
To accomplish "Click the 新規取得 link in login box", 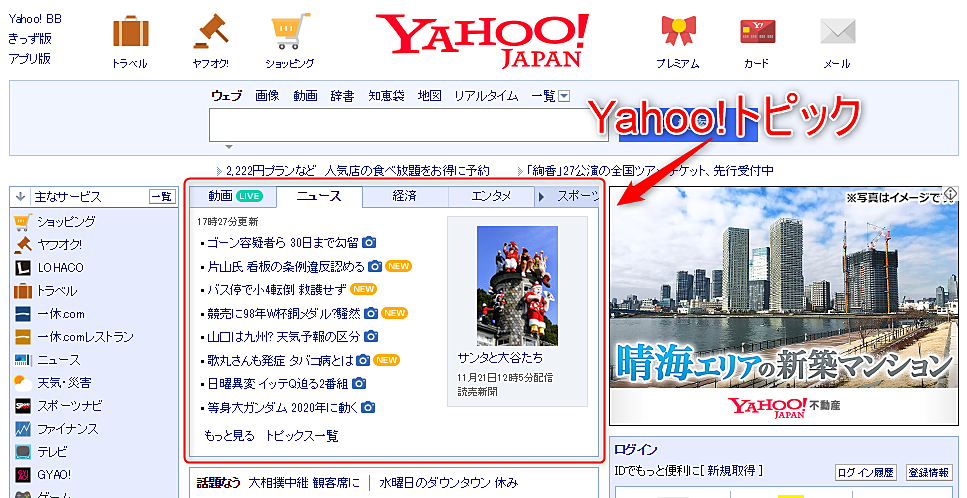I will 731,471.
